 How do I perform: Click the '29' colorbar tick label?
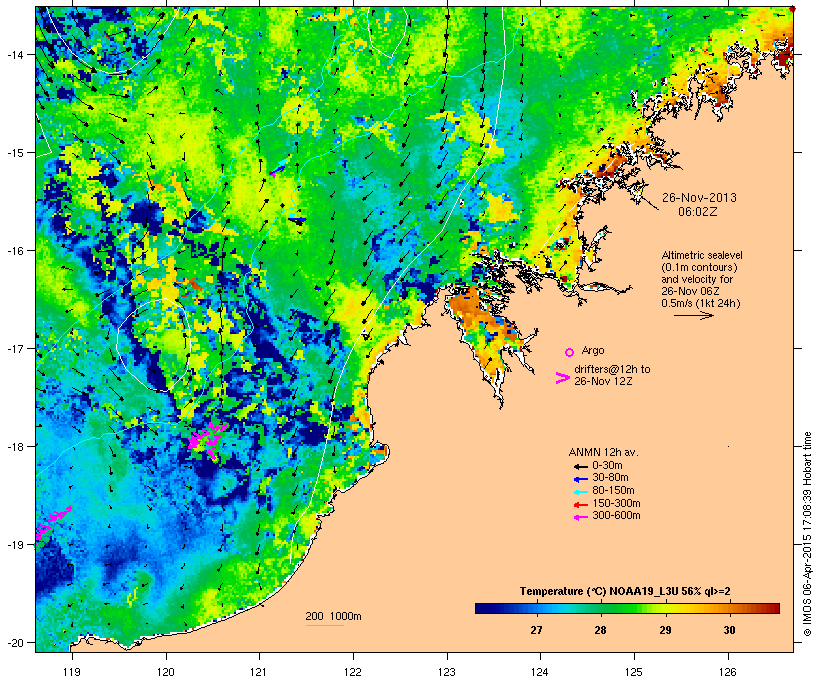pos(665,630)
